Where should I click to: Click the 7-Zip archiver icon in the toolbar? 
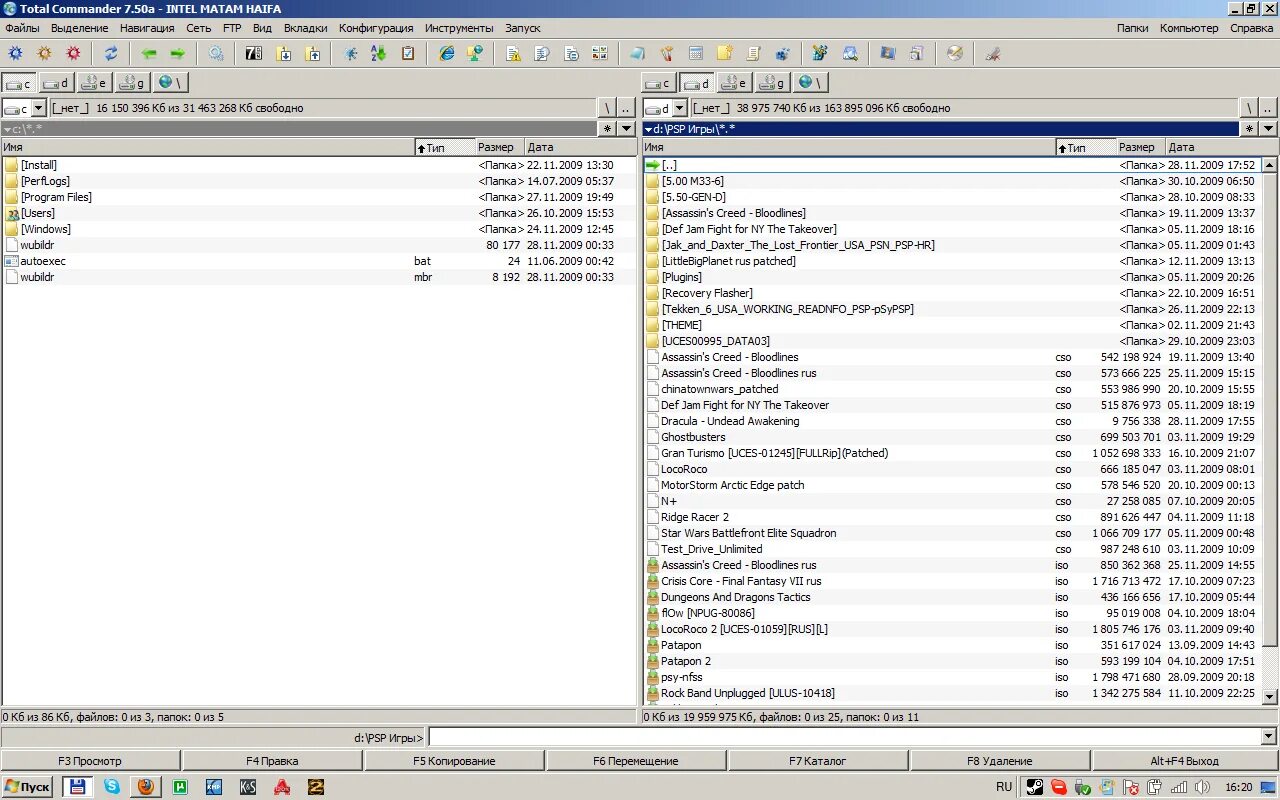pyautogui.click(x=254, y=53)
